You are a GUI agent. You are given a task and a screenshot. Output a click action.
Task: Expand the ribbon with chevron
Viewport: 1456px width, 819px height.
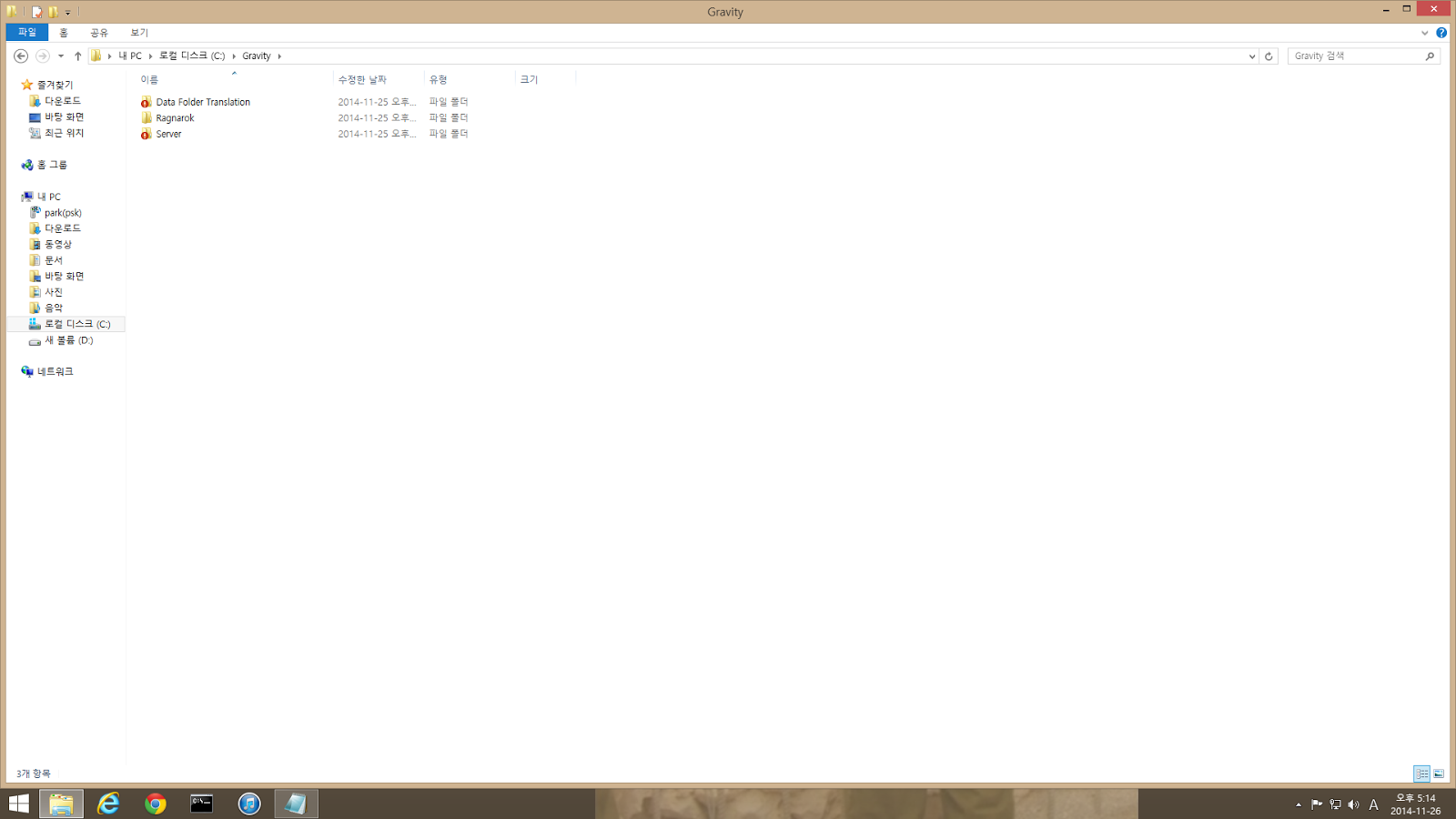coord(1424,33)
